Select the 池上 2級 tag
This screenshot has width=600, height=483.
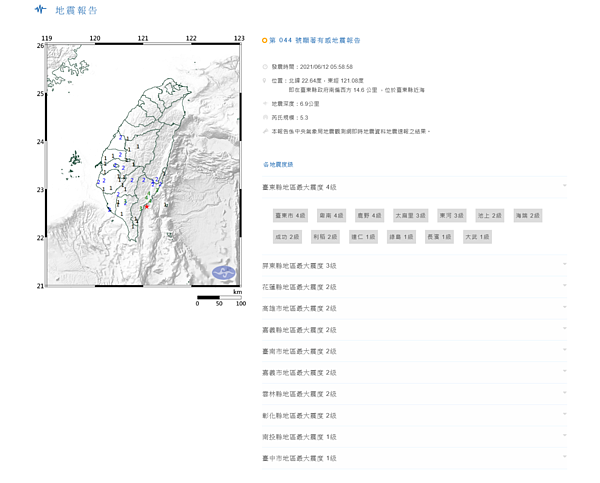click(489, 215)
